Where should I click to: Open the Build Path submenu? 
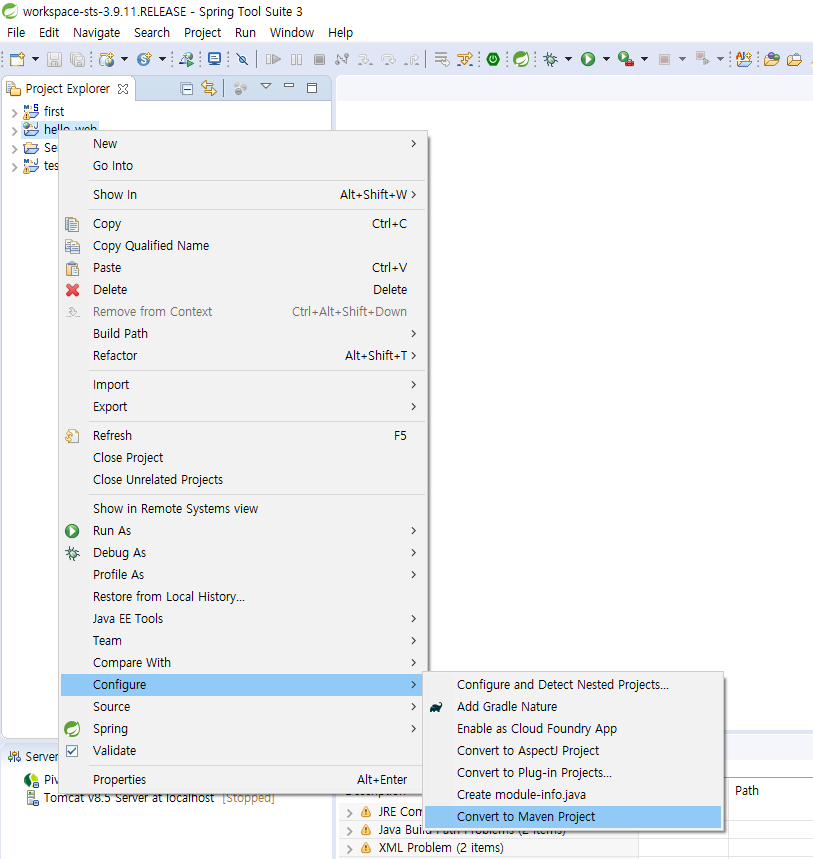pyautogui.click(x=120, y=334)
